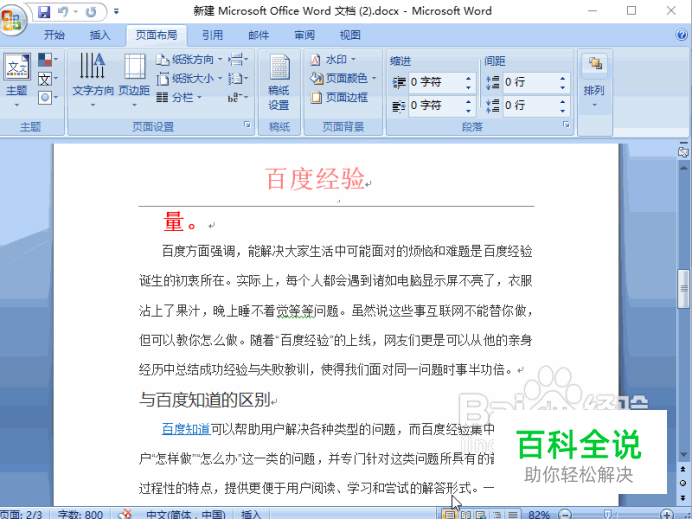Edit the right indent 0 字符 field
Viewport: 692px width, 519px height.
436,105
